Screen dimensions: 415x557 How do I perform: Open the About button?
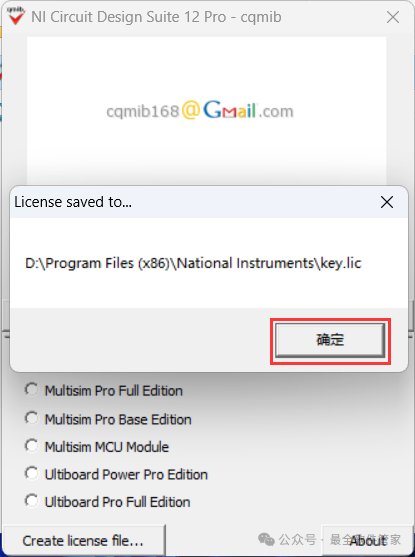pos(367,540)
